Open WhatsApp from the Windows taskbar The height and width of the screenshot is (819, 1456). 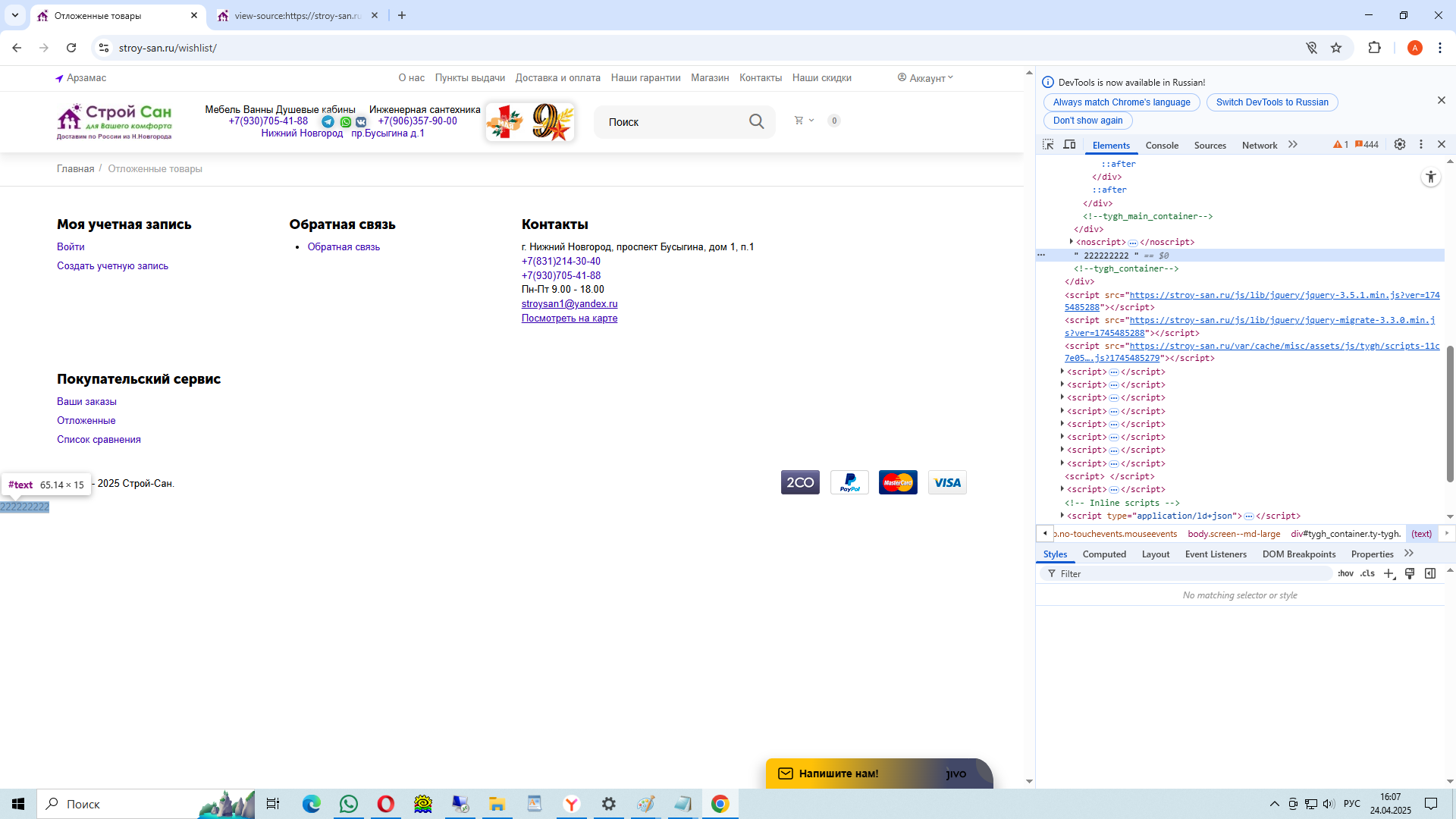pos(349,804)
